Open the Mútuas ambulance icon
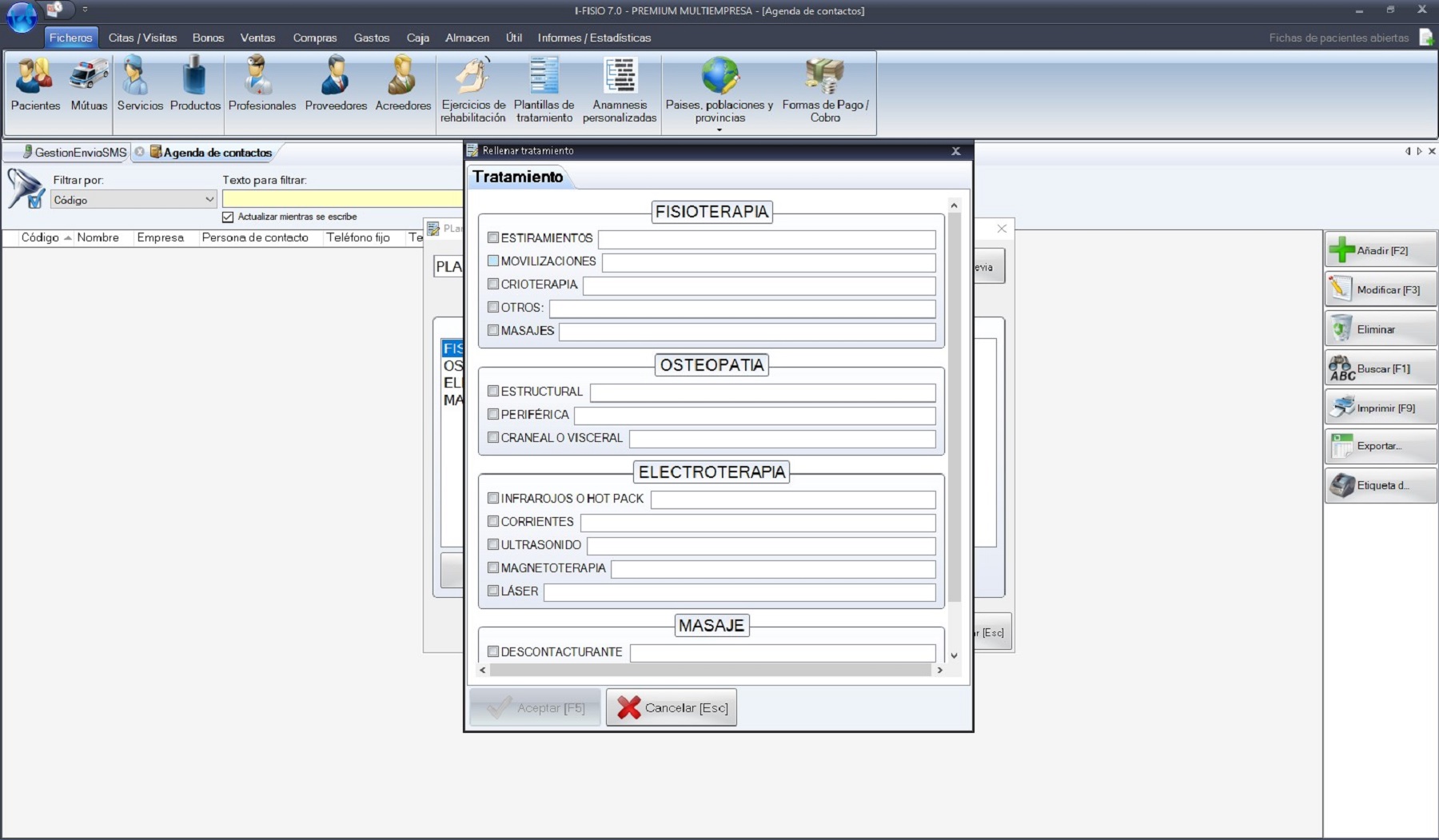This screenshot has width=1439, height=840. [x=89, y=85]
